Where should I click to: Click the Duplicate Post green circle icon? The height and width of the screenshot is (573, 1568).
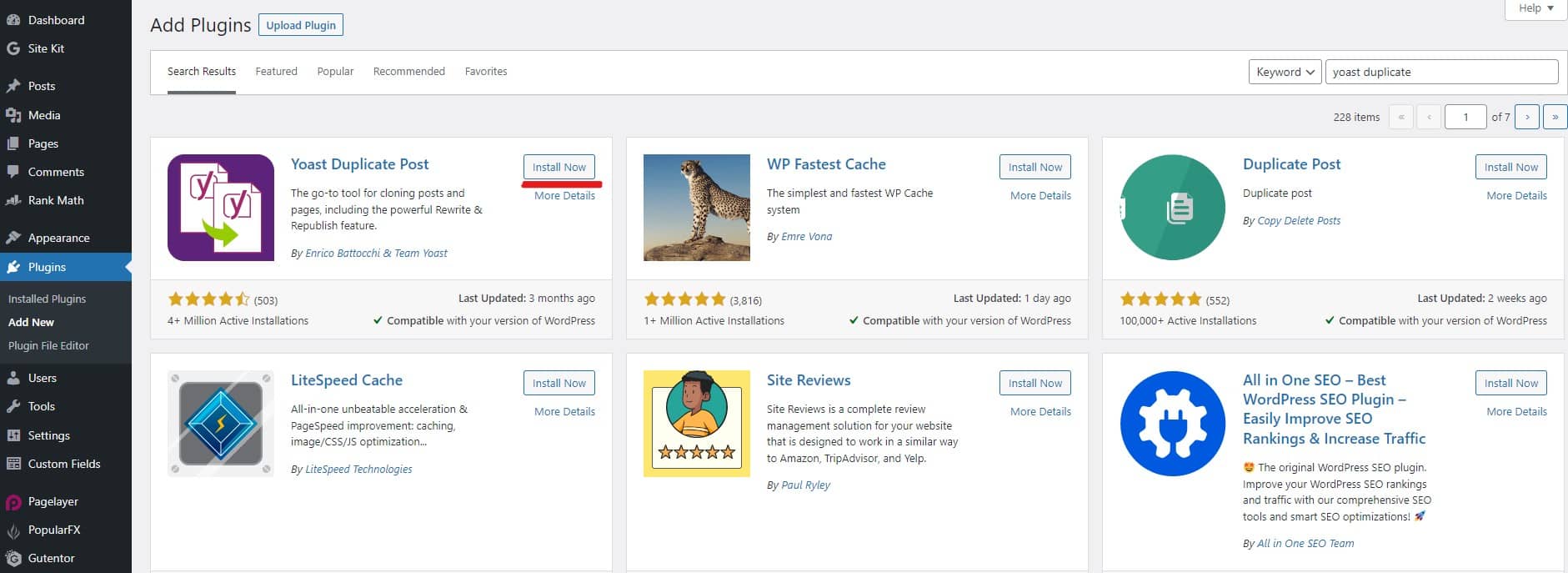(x=1173, y=208)
